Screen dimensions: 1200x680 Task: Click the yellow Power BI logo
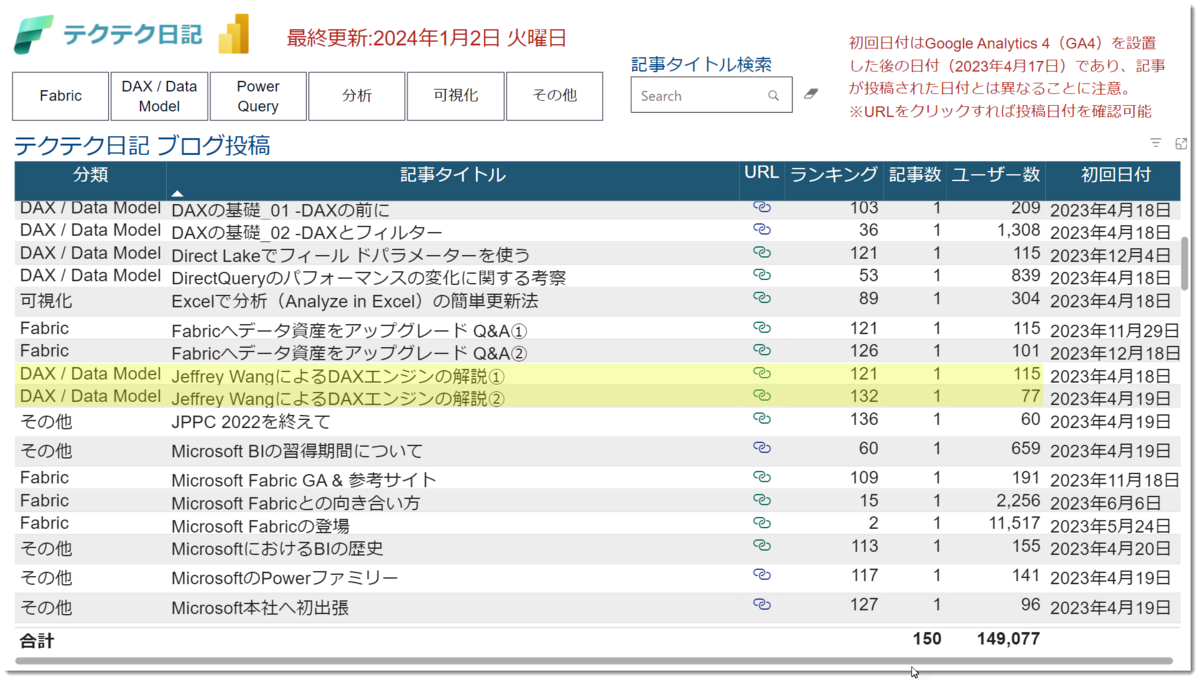[x=233, y=34]
